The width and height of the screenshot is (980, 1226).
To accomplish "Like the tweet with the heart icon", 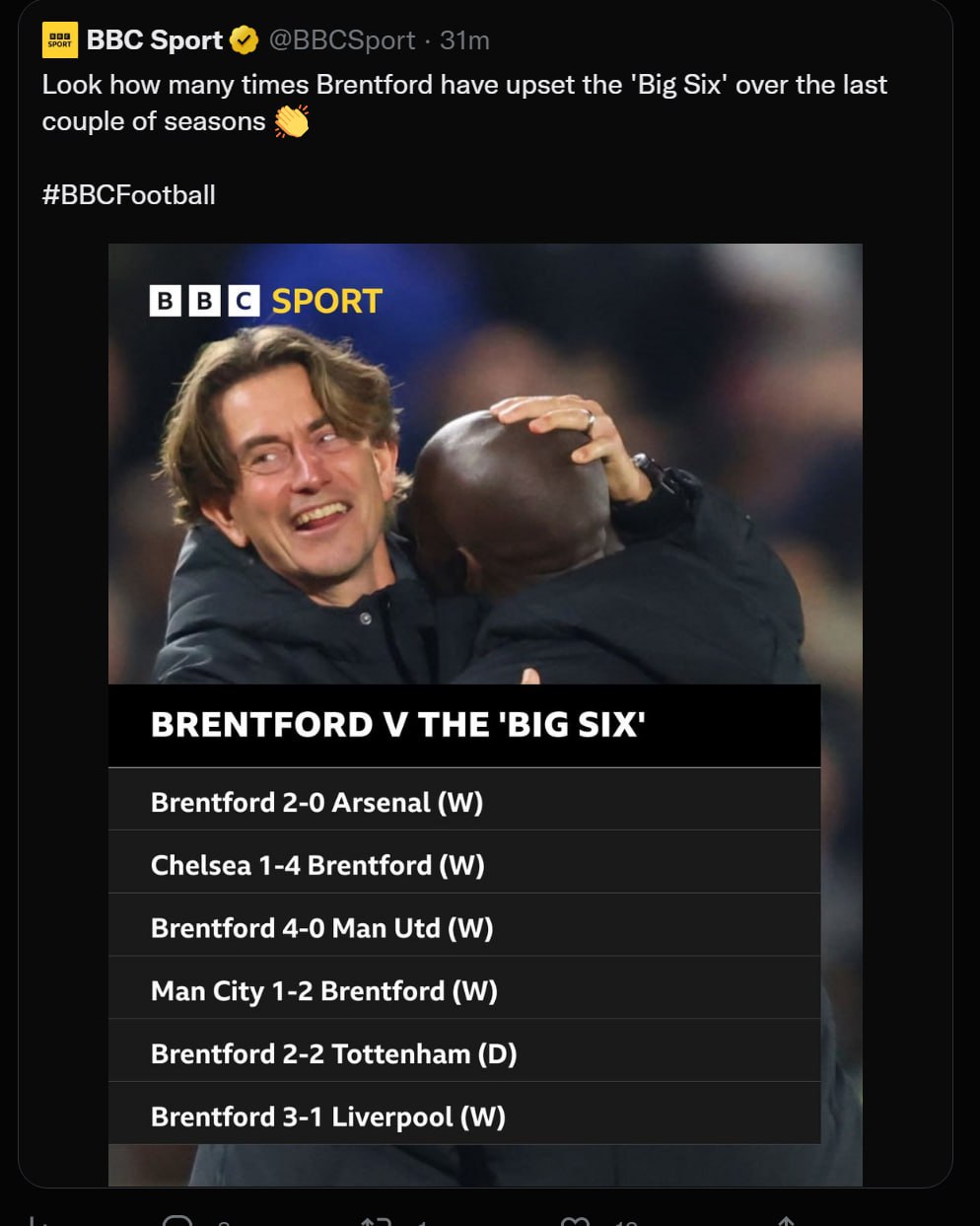I will pyautogui.click(x=575, y=1221).
